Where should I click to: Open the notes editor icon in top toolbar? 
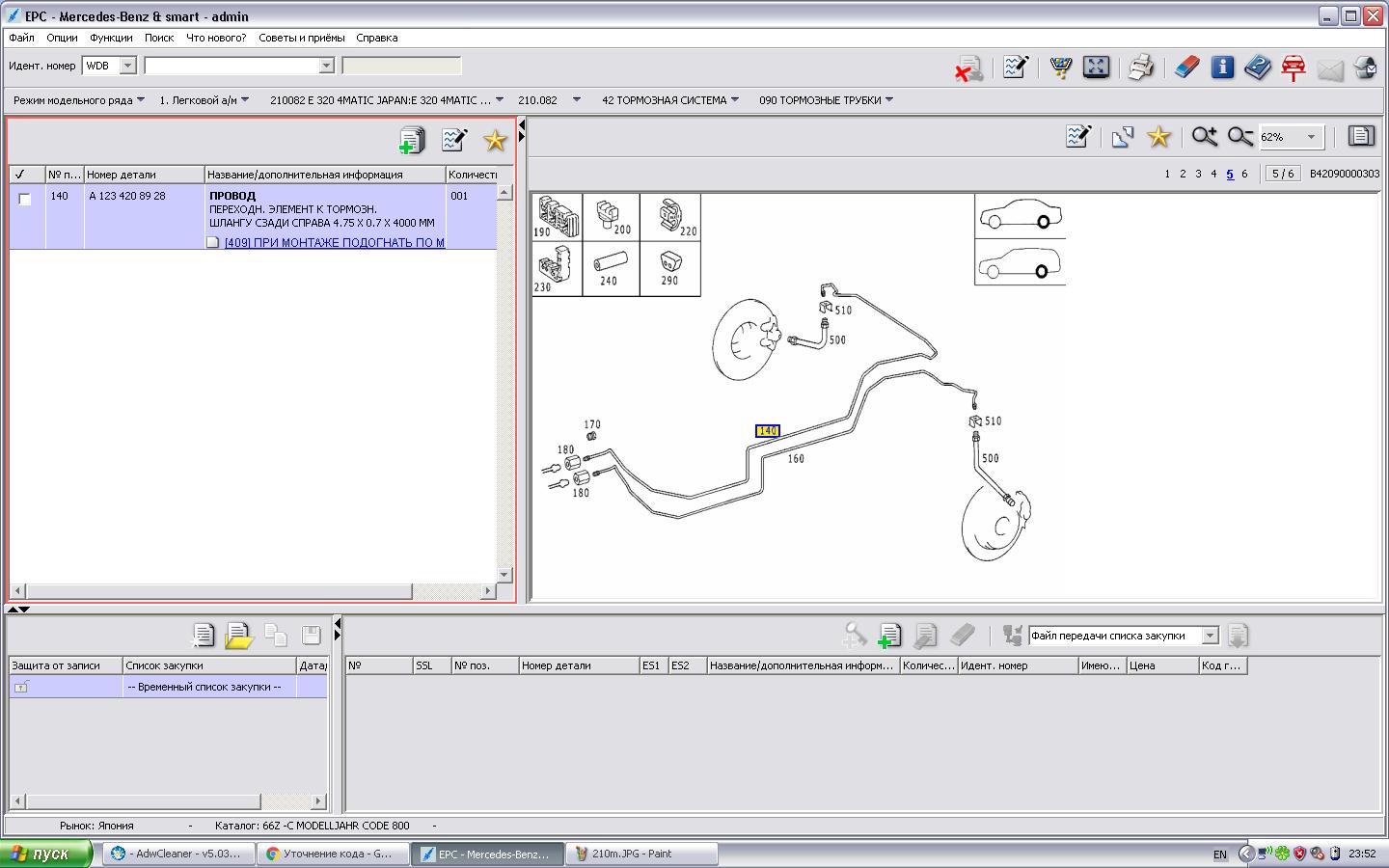pos(1015,67)
